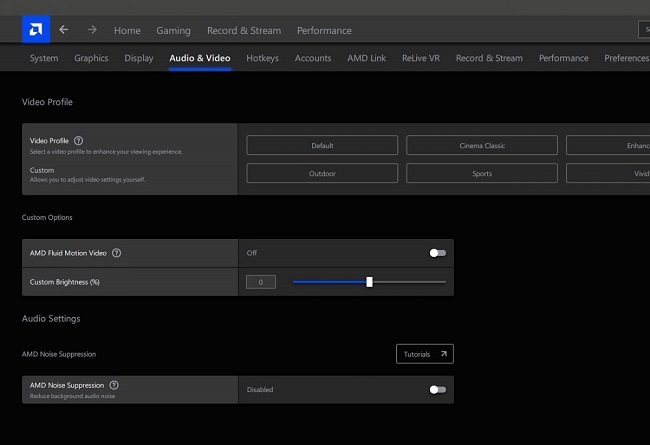650x445 pixels.
Task: Open the Home top menu item
Action: (127, 31)
